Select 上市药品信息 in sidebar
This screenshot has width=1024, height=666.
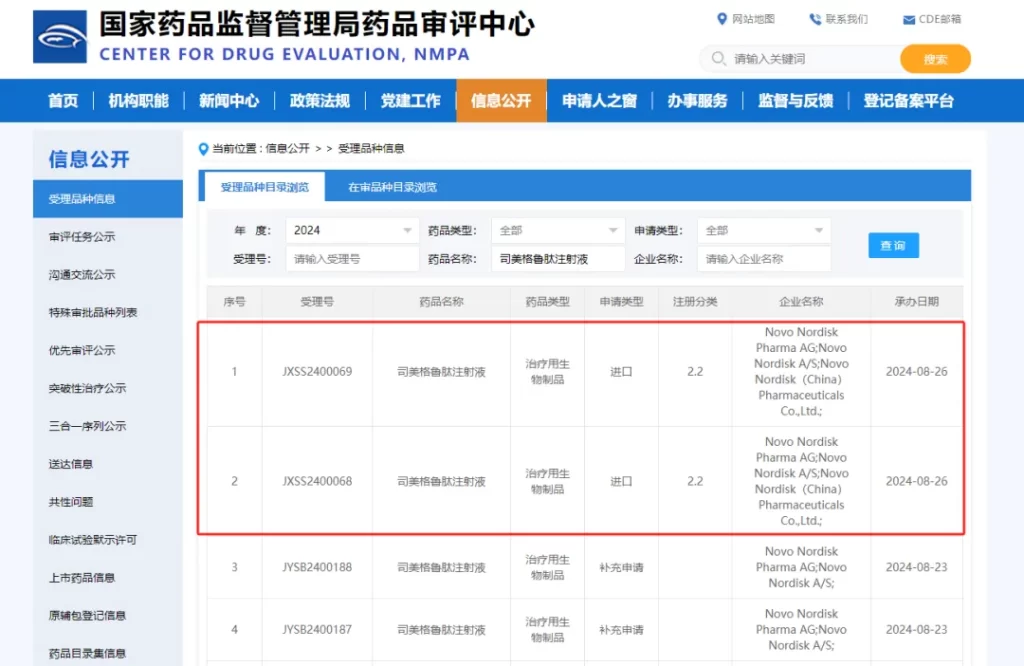(x=82, y=578)
